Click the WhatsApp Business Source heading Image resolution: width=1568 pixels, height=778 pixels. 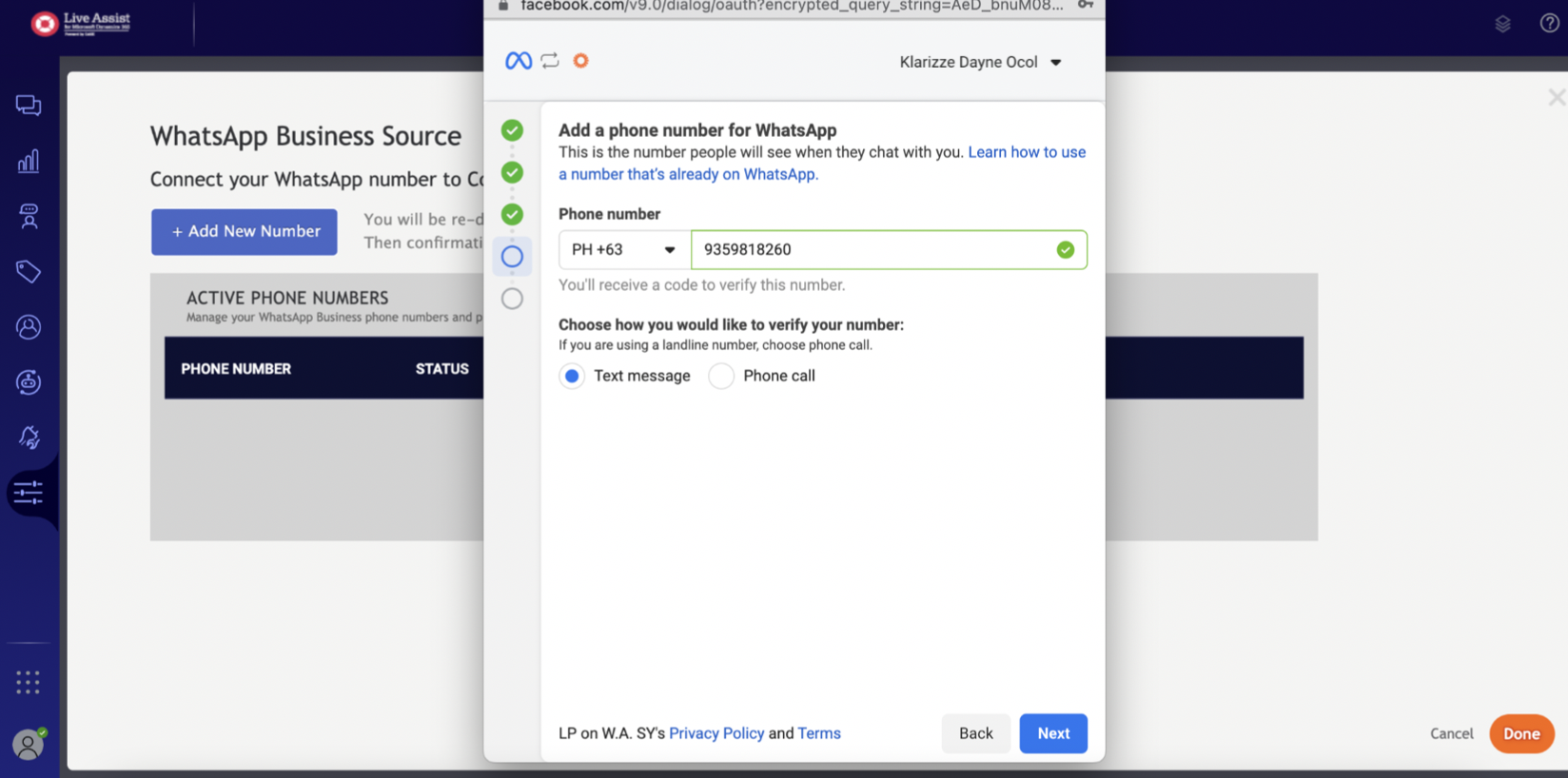click(x=306, y=137)
